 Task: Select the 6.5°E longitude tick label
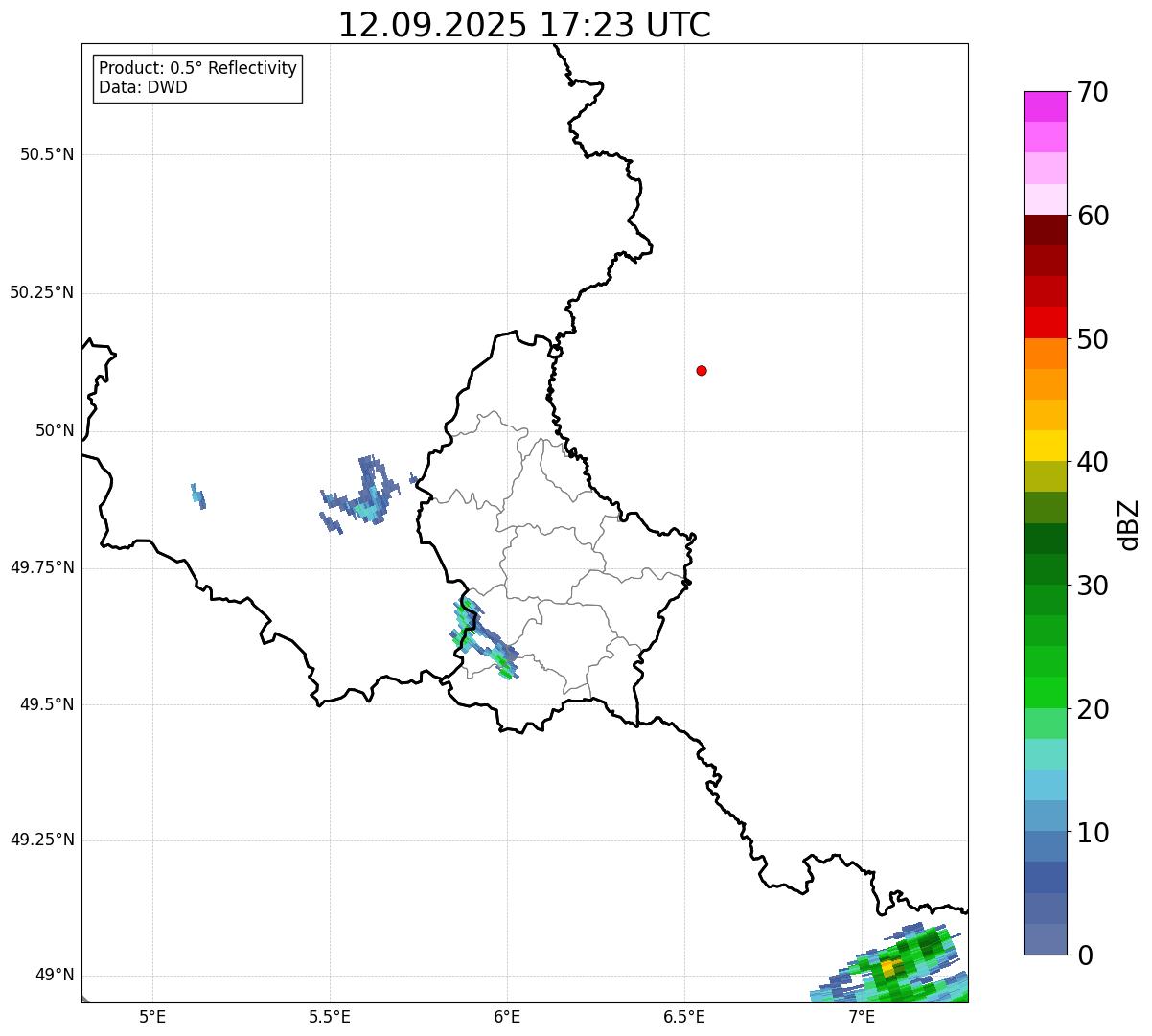click(x=684, y=1016)
